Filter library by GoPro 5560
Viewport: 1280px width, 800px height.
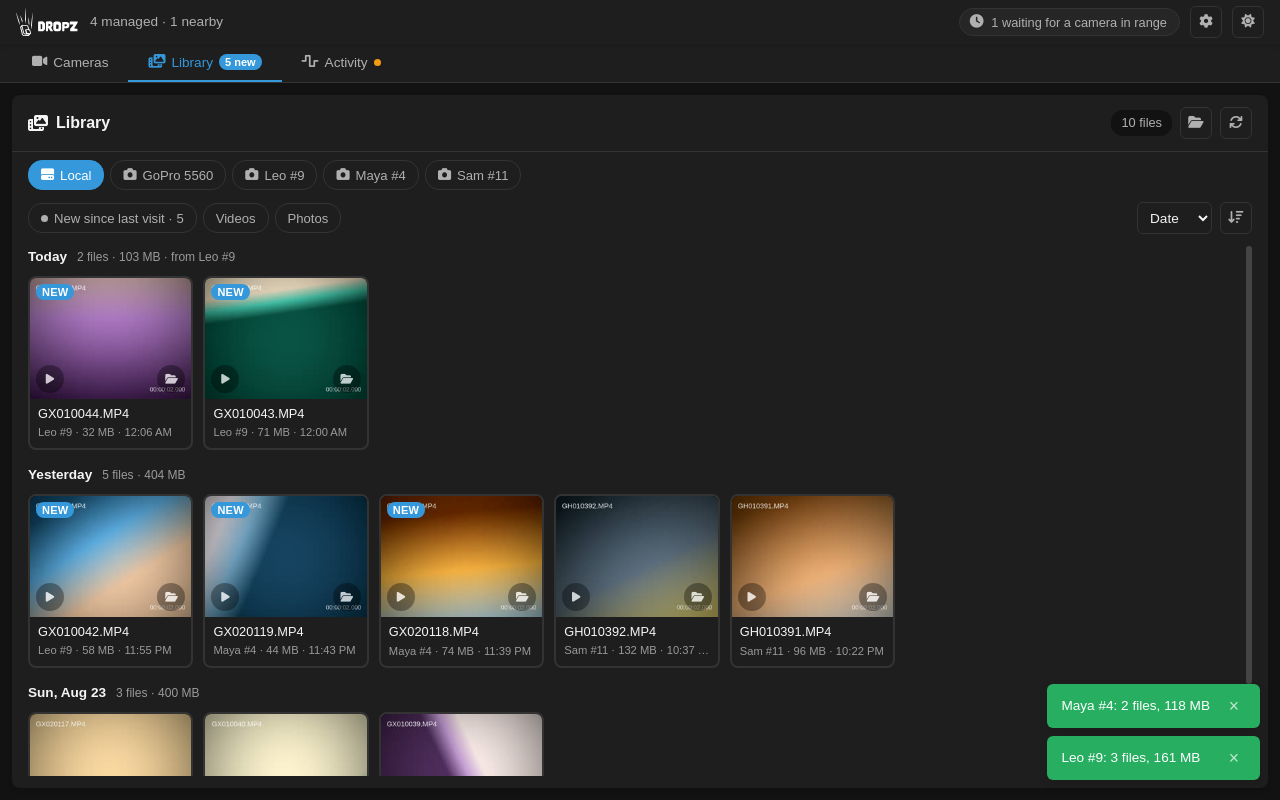(168, 175)
